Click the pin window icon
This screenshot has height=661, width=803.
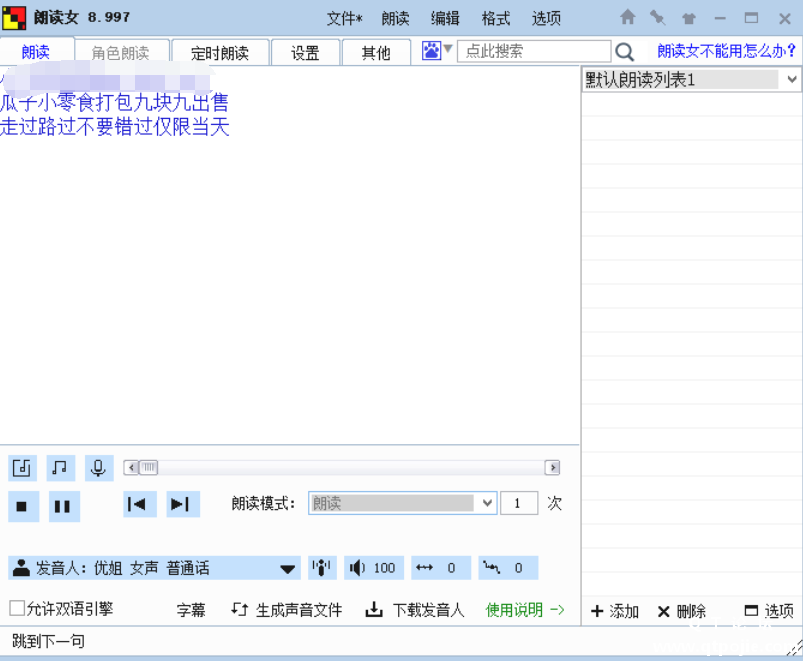pyautogui.click(x=658, y=18)
